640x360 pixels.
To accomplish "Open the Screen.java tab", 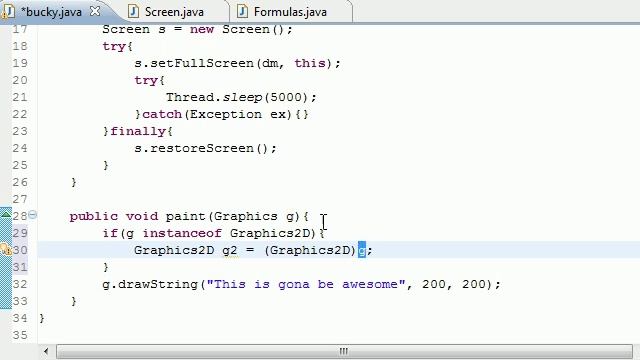I will coord(174,12).
